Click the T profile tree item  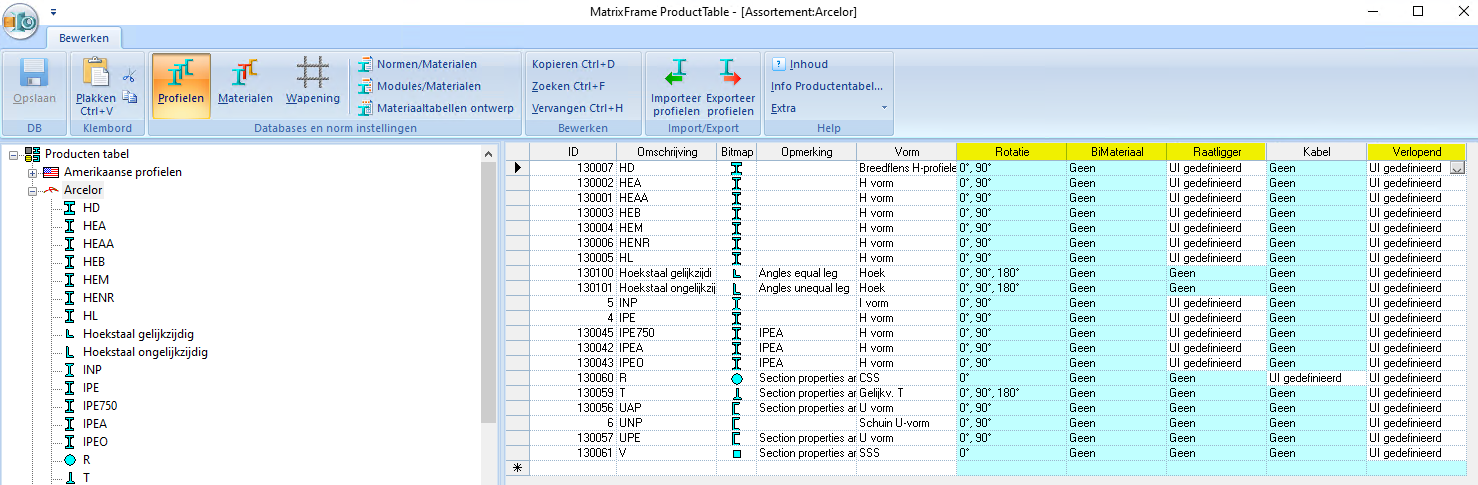[x=86, y=478]
